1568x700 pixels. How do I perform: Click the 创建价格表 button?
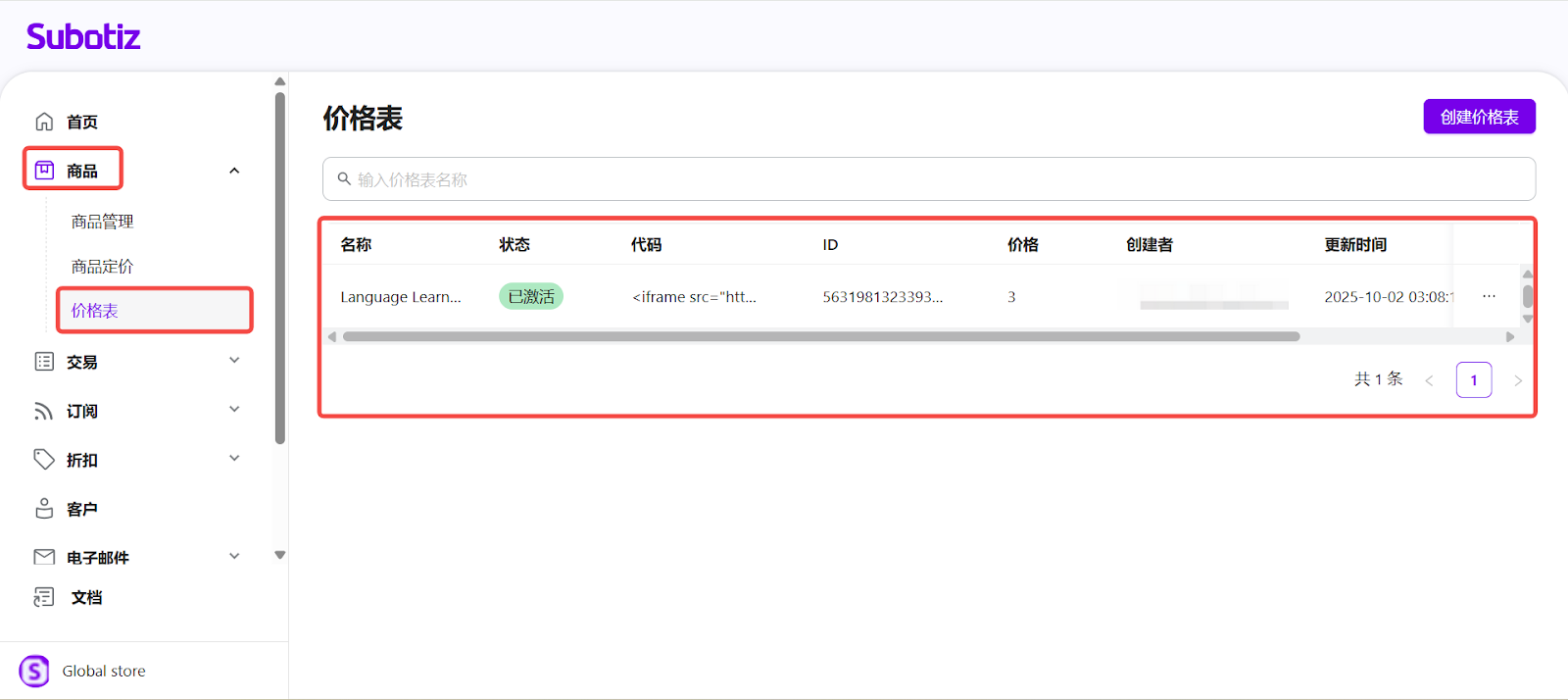pos(1479,117)
